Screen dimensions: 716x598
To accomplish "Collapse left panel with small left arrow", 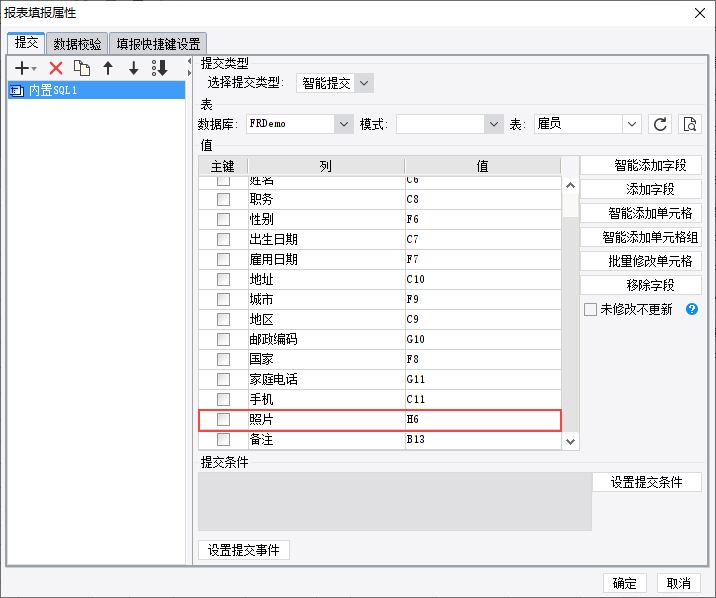I will tap(189, 61).
